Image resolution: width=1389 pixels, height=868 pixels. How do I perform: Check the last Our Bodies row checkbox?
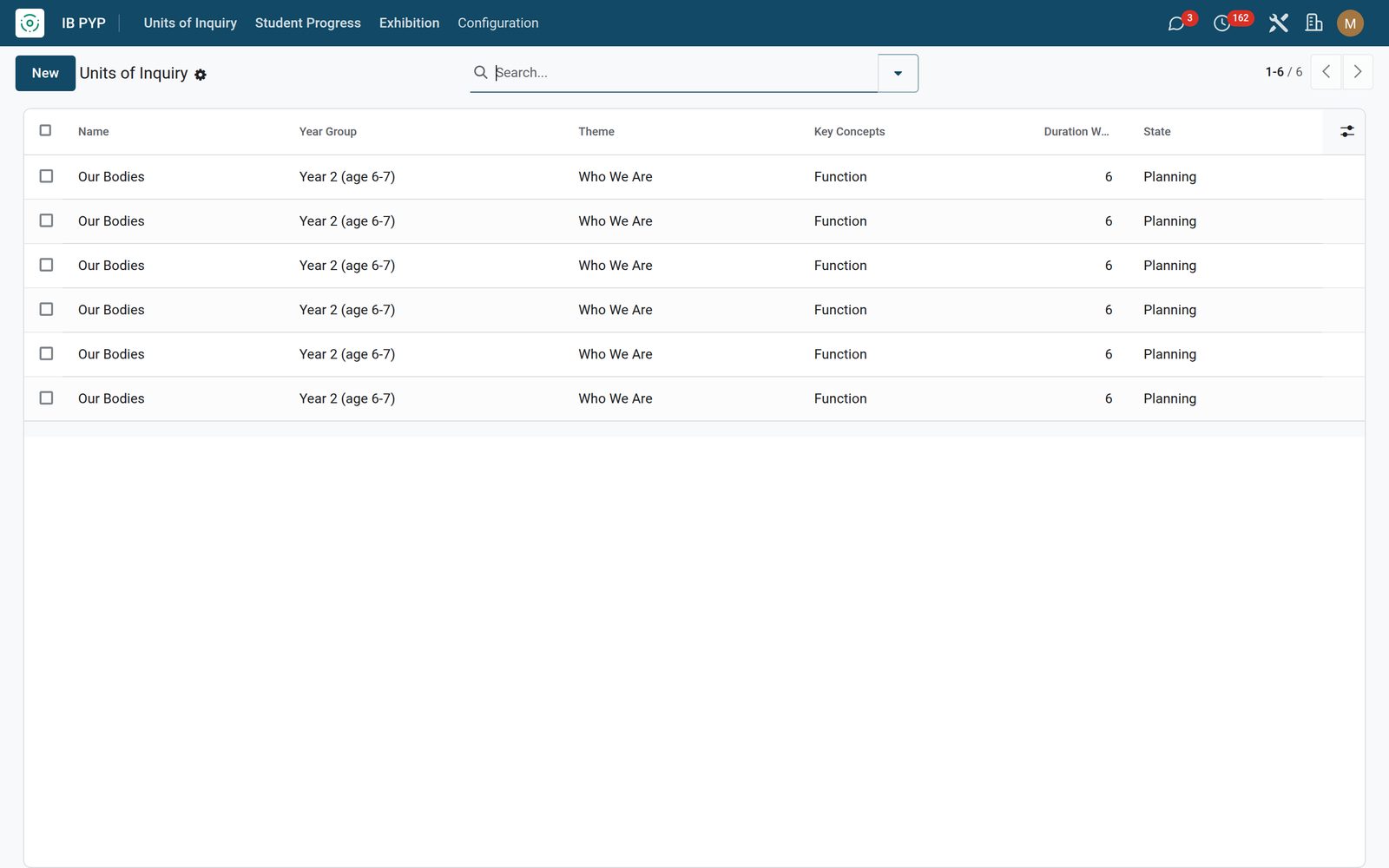[x=46, y=398]
